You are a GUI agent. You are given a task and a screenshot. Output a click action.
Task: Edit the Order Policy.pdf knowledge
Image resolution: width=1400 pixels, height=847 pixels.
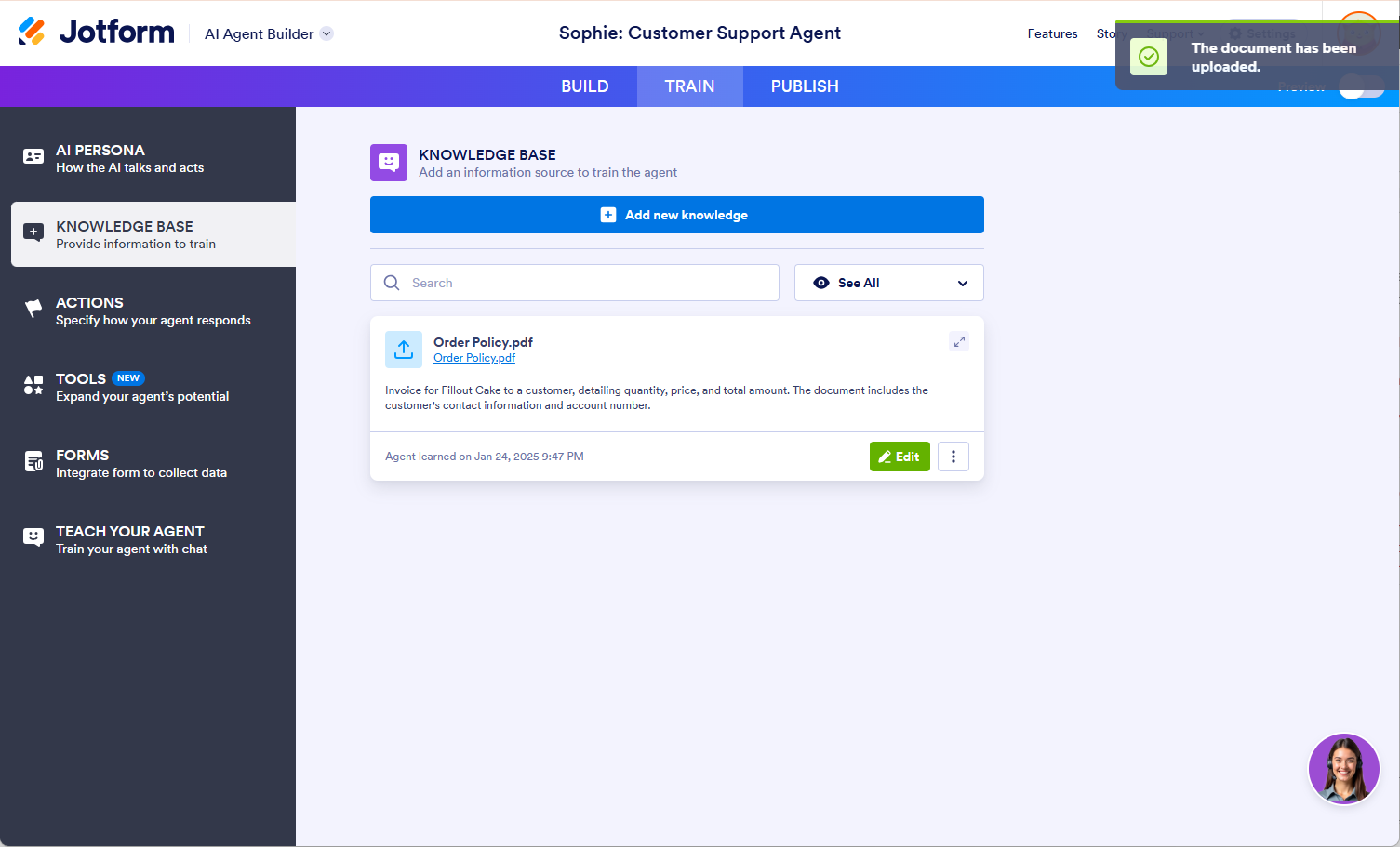click(x=900, y=457)
